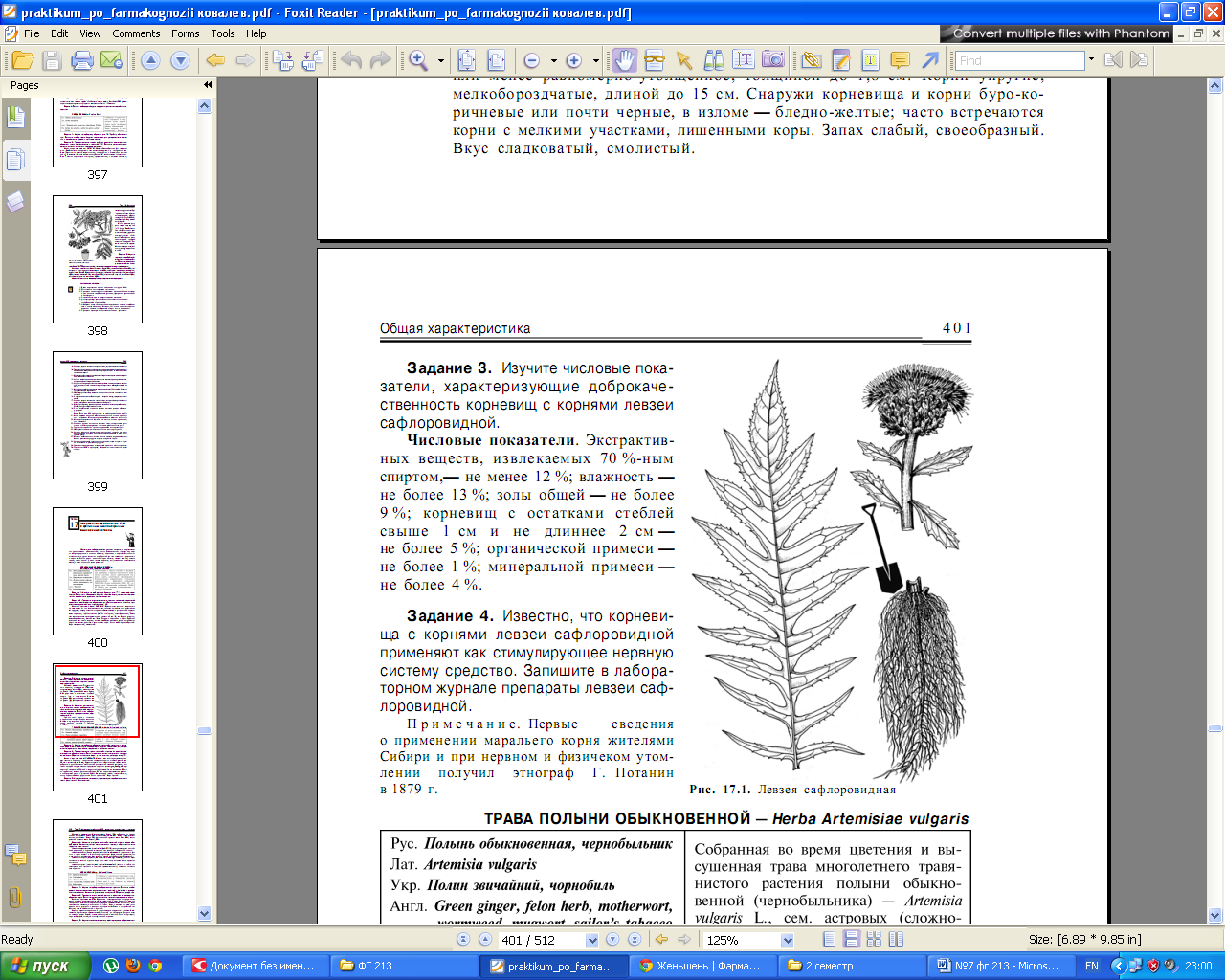
Task: Click the Find Next icon
Action: [x=1139, y=60]
